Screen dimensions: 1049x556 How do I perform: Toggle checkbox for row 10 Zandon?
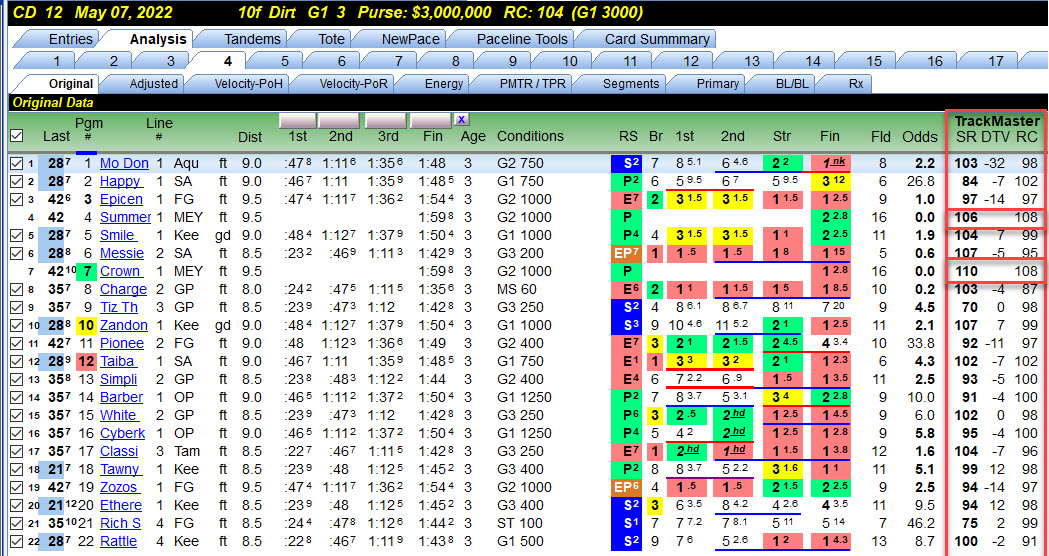tap(16, 326)
